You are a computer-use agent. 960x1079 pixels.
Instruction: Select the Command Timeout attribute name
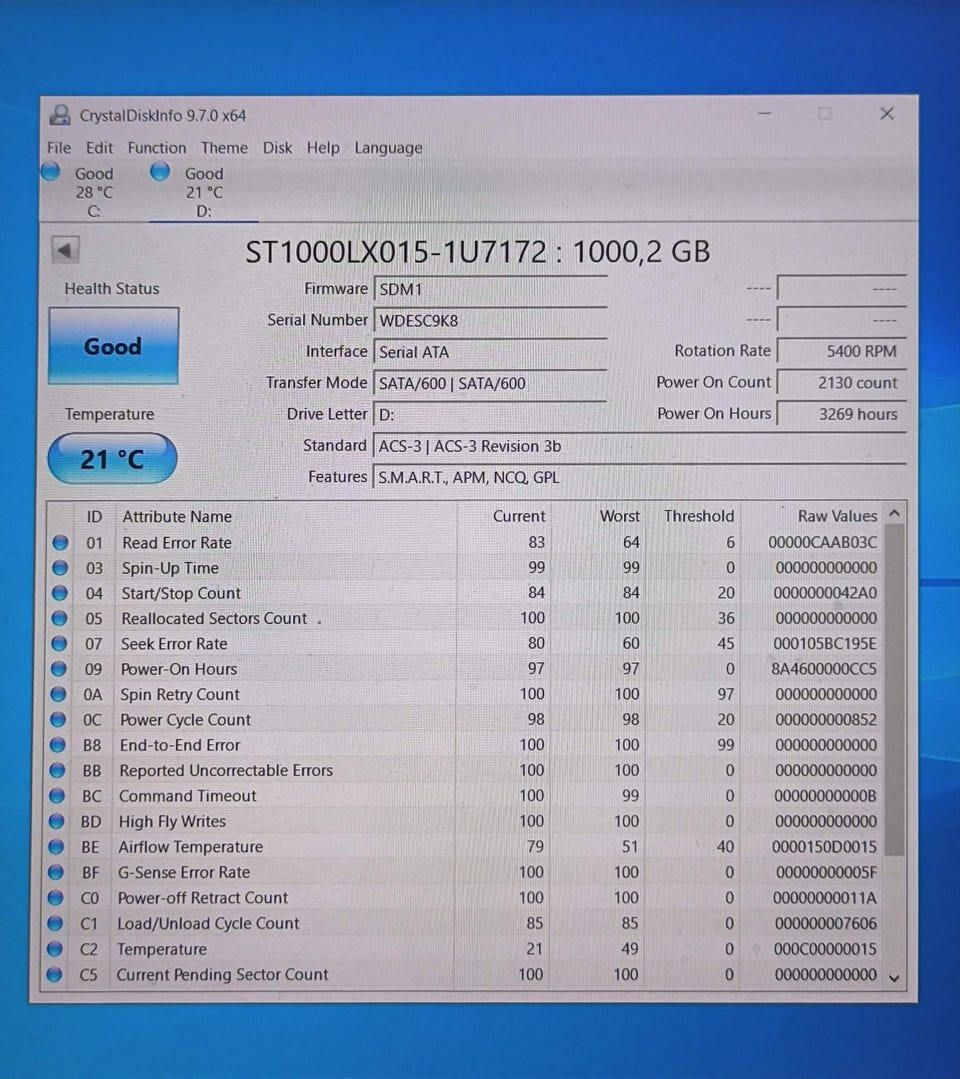coord(187,796)
